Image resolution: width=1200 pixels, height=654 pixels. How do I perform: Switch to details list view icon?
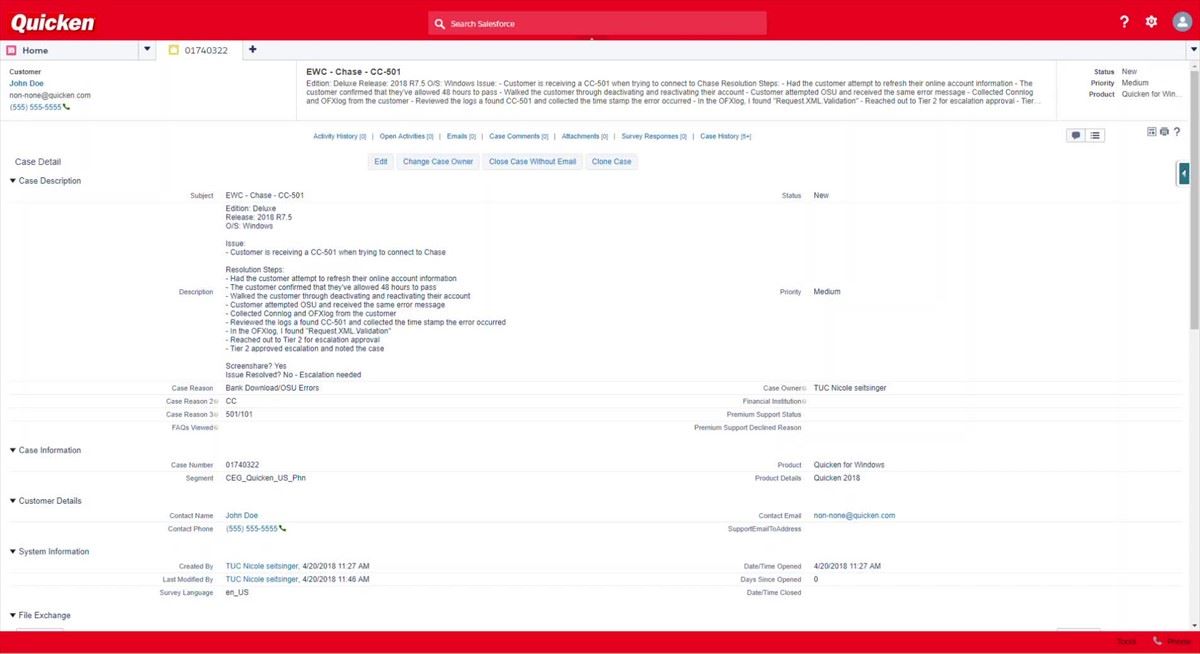point(1095,136)
